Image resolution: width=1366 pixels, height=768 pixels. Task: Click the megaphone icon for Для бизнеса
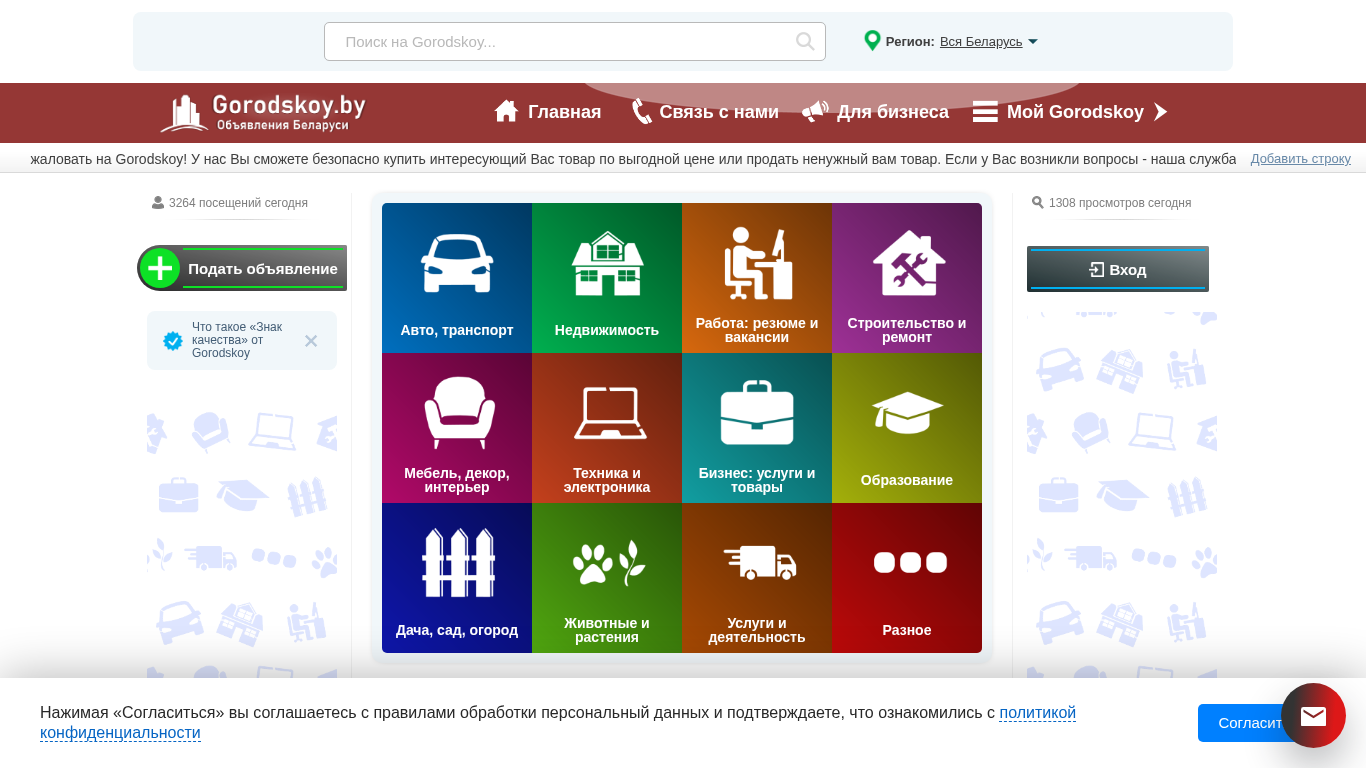[815, 111]
